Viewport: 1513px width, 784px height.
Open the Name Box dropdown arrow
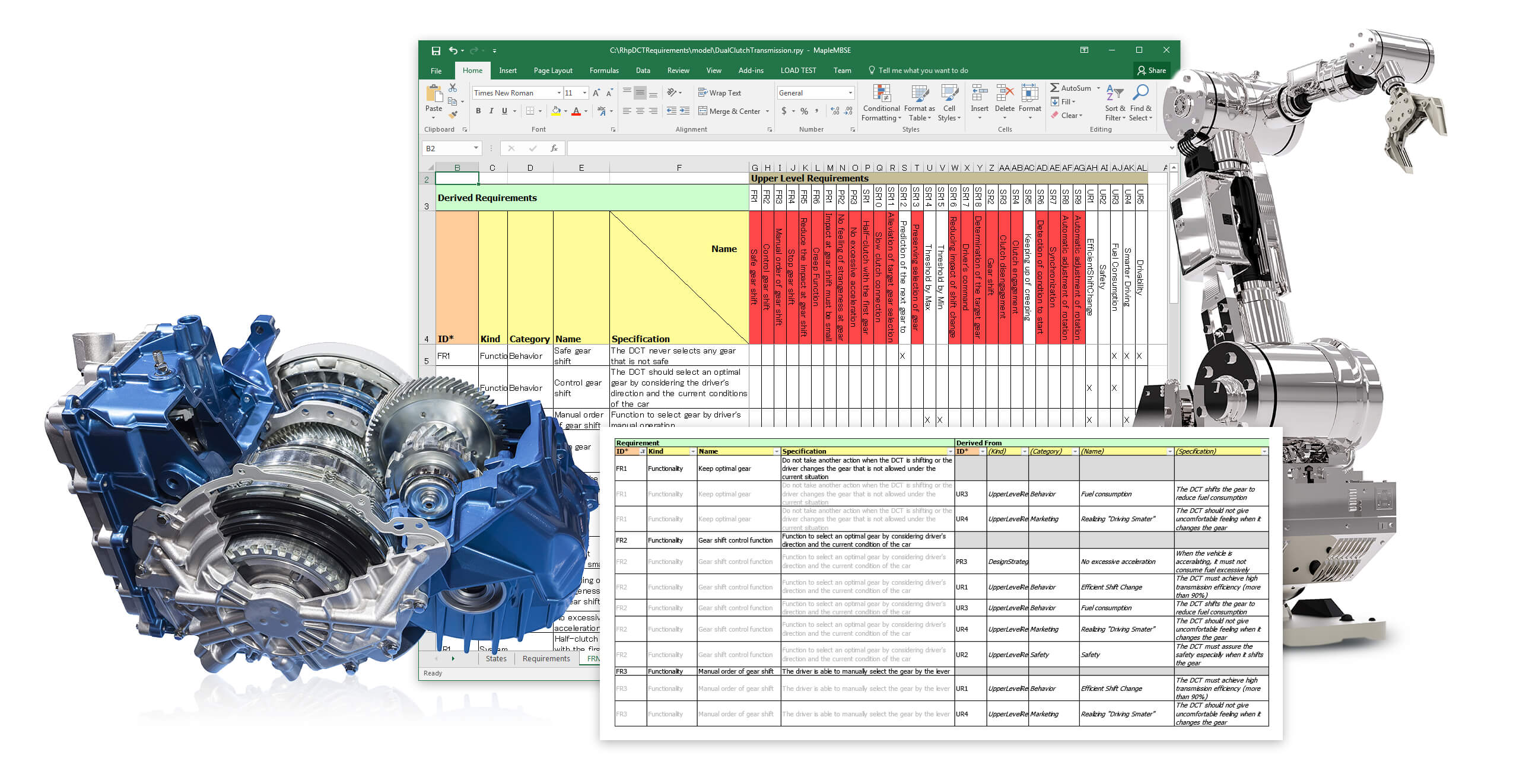click(476, 148)
